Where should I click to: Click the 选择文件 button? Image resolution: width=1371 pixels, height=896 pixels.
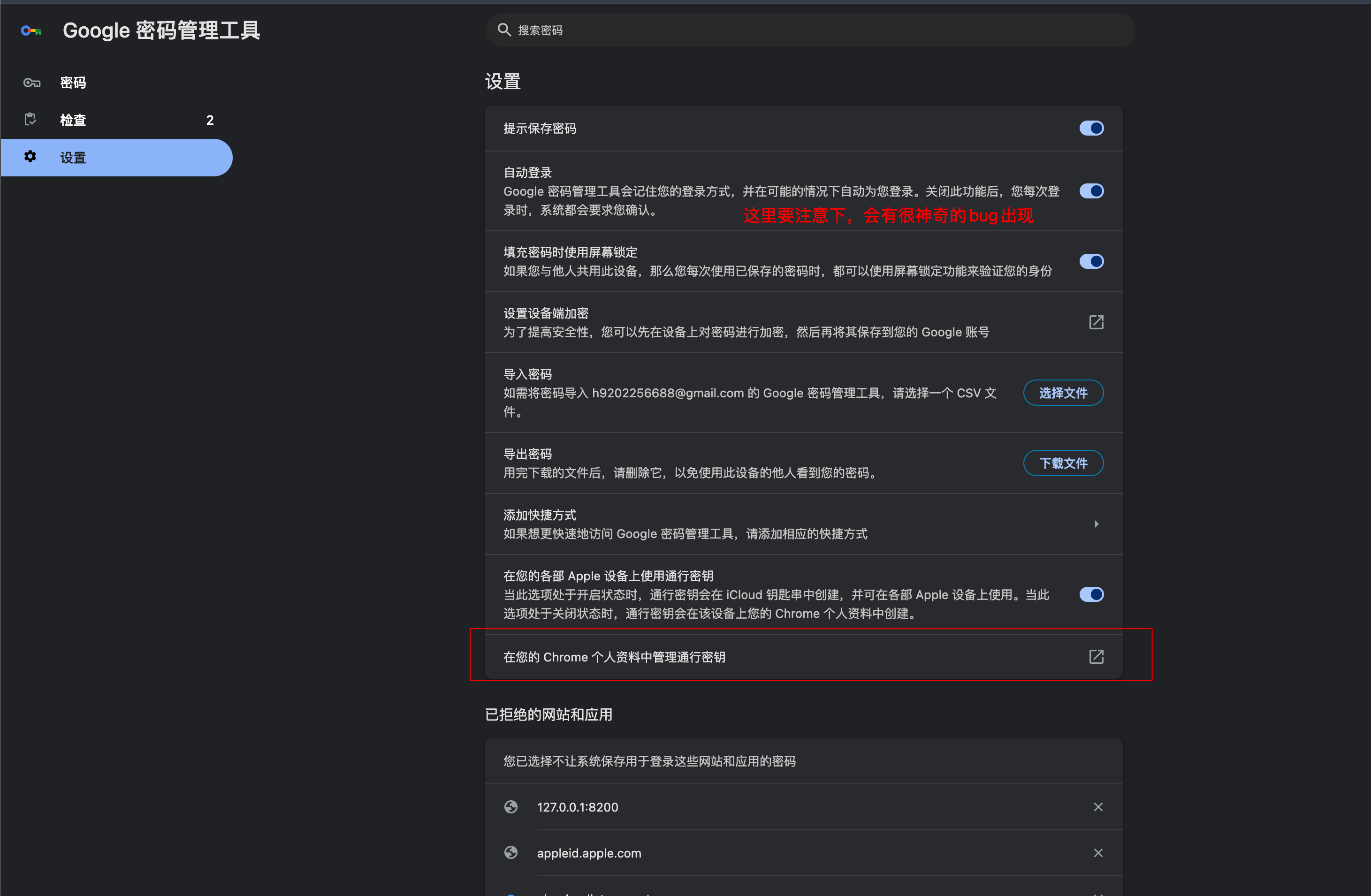1063,393
